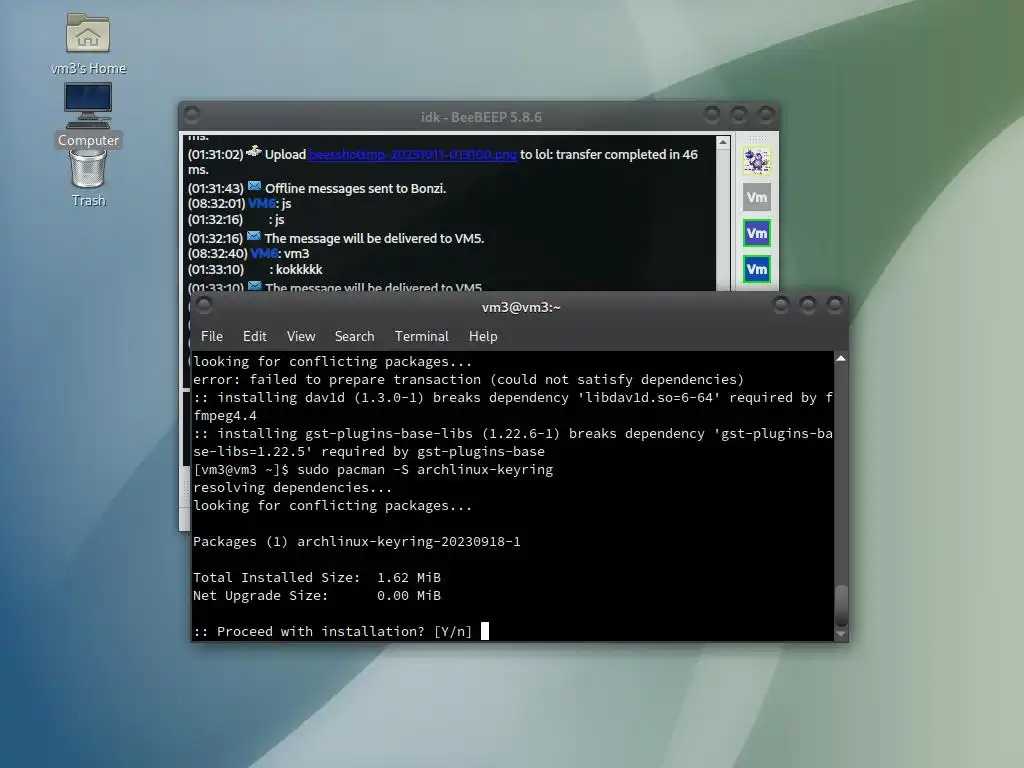Screen dimensions: 1024x768
Task: Click the 'Packages (1) archlinux-keyring-20230918-1' line
Action: pyautogui.click(x=357, y=541)
